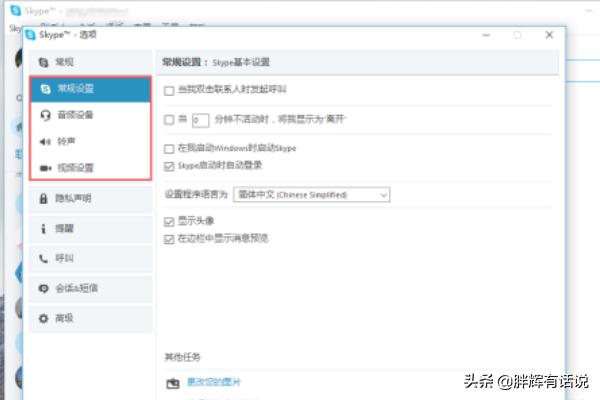The width and height of the screenshot is (600, 400).
Task: Click the Skype icon next to 常规
Action: click(x=44, y=62)
